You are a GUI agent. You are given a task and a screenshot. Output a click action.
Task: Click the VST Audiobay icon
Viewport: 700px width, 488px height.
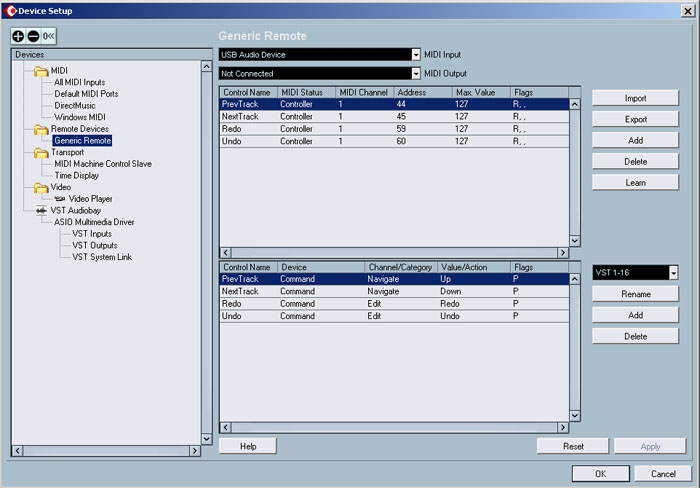pos(41,211)
